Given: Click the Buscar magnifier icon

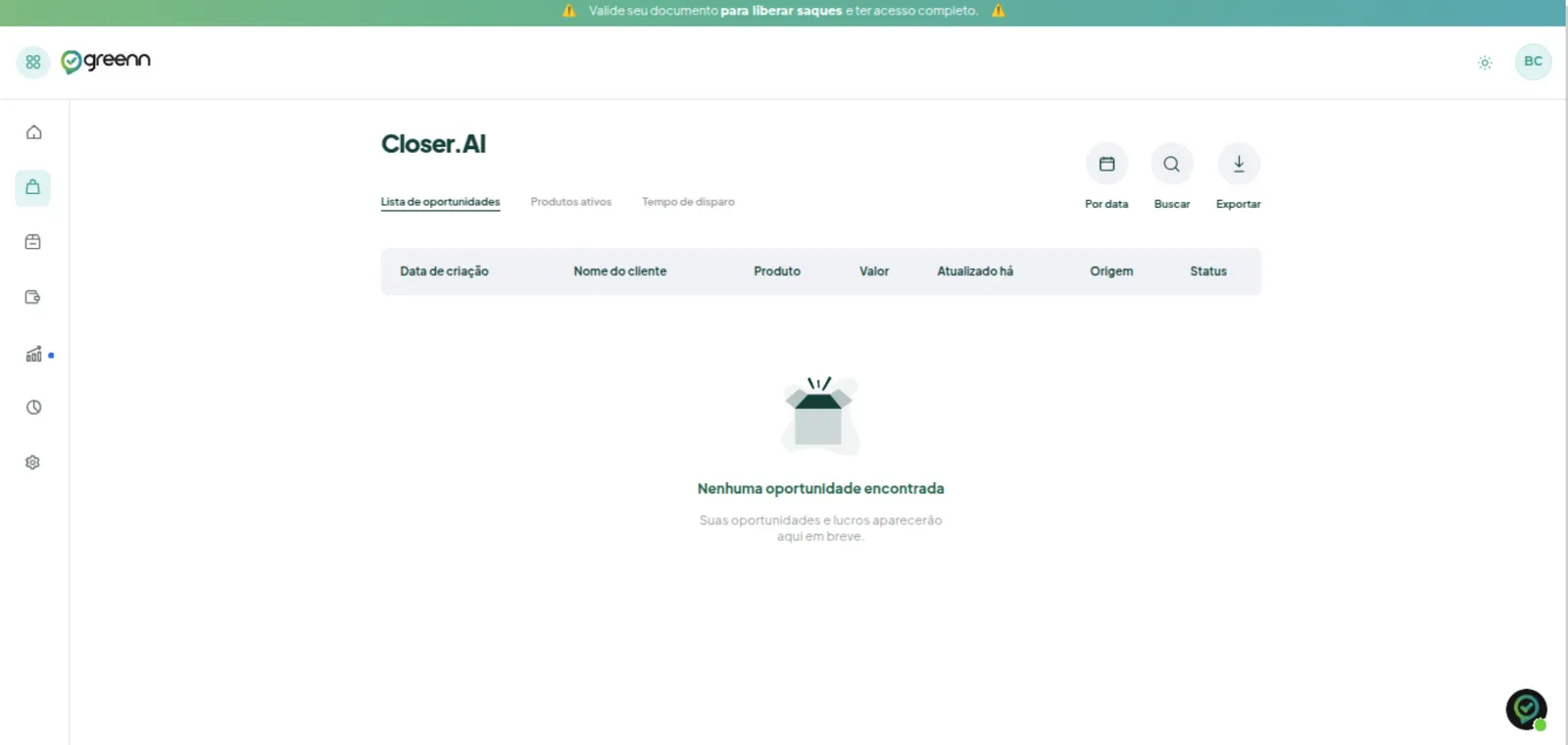Looking at the screenshot, I should click(x=1172, y=164).
